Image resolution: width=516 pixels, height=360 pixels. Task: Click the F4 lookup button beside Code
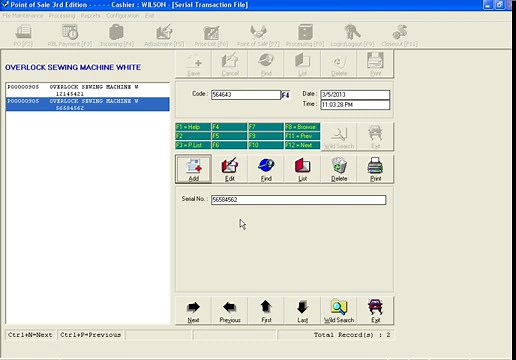(x=285, y=95)
